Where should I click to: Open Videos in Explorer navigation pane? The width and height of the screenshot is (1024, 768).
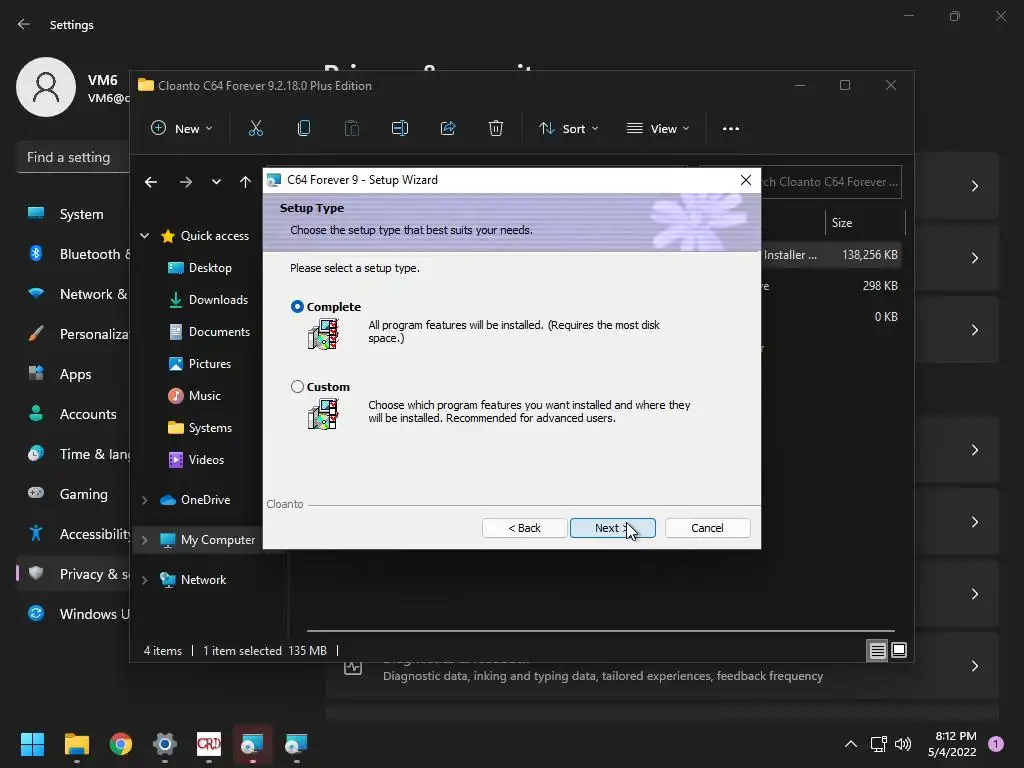196,460
